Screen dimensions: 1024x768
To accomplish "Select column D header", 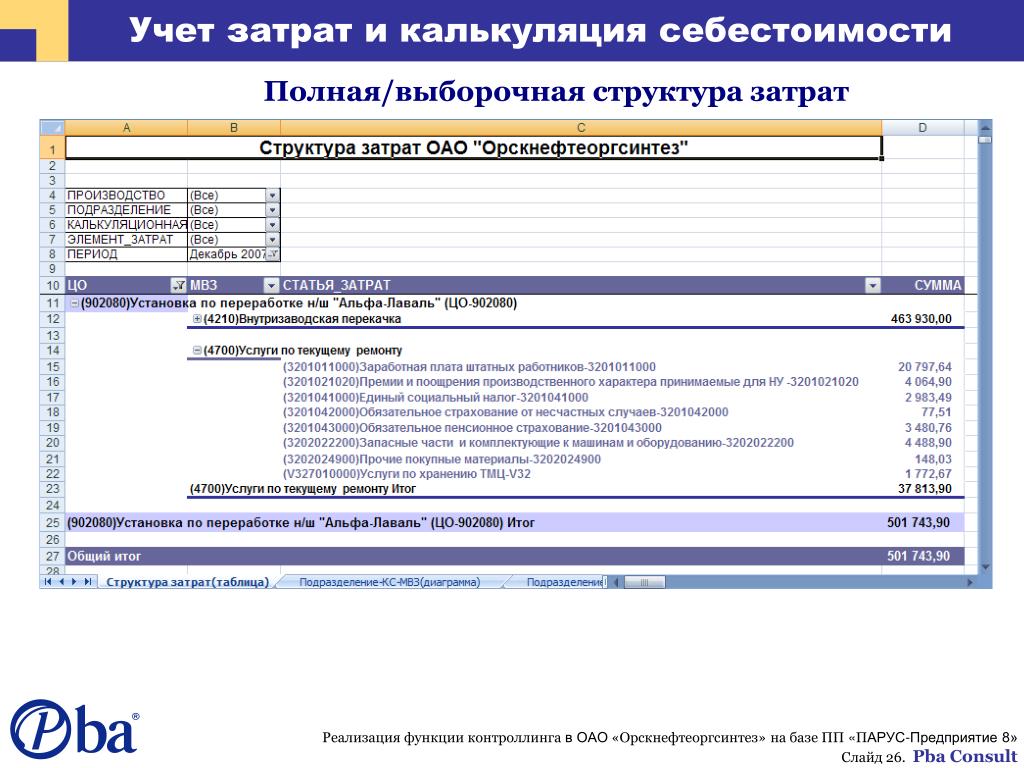I will [922, 127].
